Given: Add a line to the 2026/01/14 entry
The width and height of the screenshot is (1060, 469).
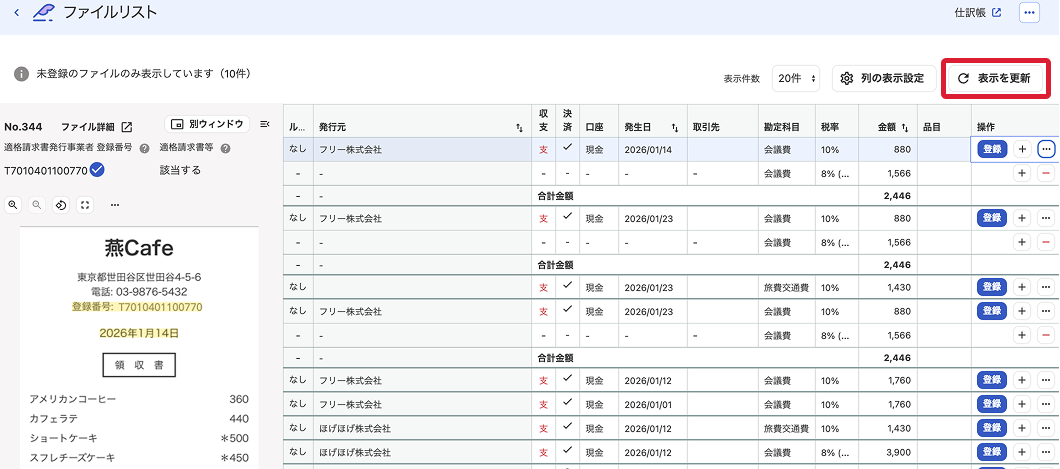Looking at the screenshot, I should (1021, 149).
